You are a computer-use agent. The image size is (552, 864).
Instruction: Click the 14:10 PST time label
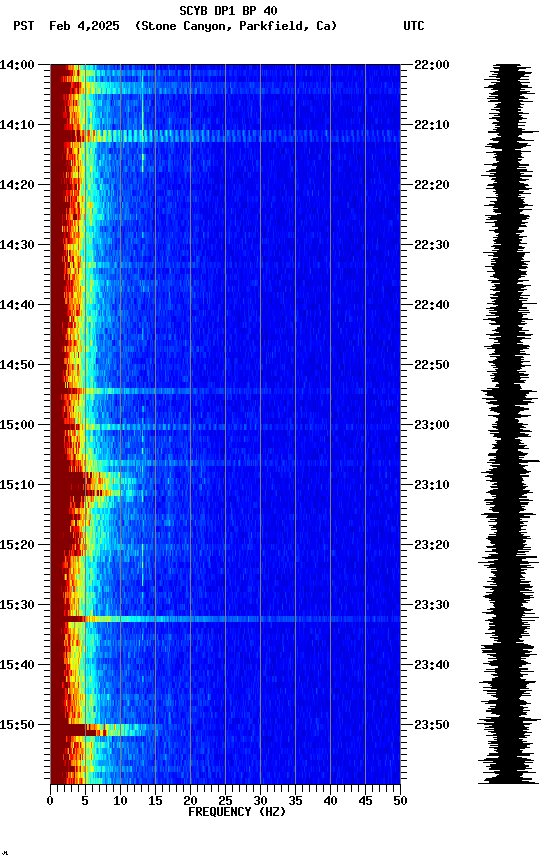pyautogui.click(x=17, y=125)
